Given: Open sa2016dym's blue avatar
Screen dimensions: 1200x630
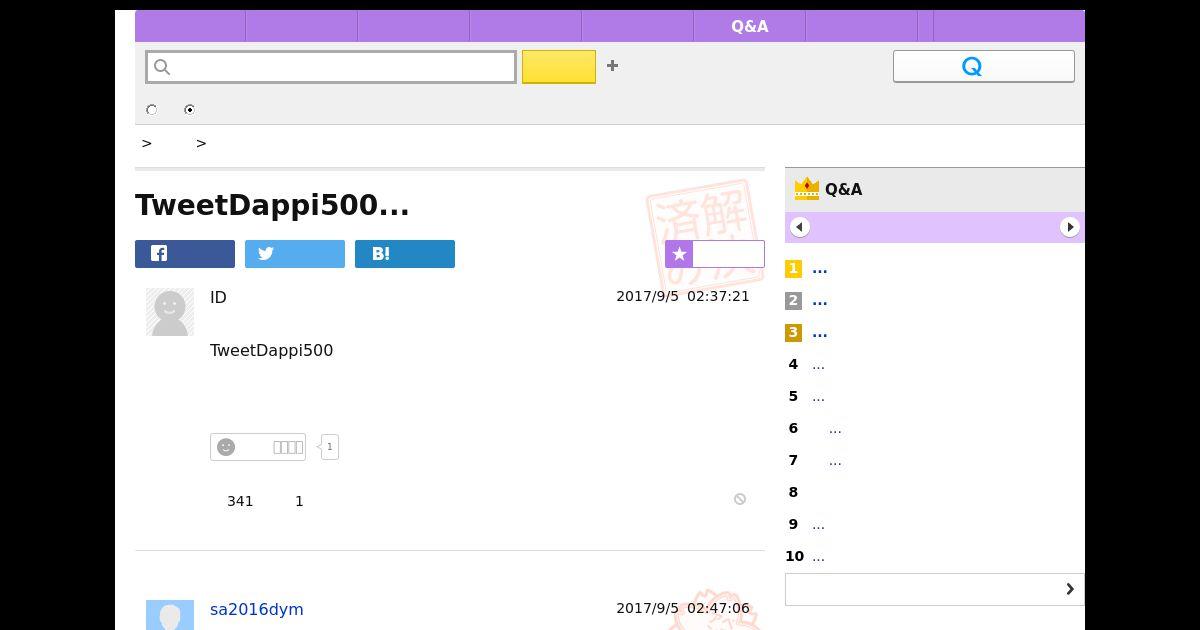Looking at the screenshot, I should click(170, 615).
